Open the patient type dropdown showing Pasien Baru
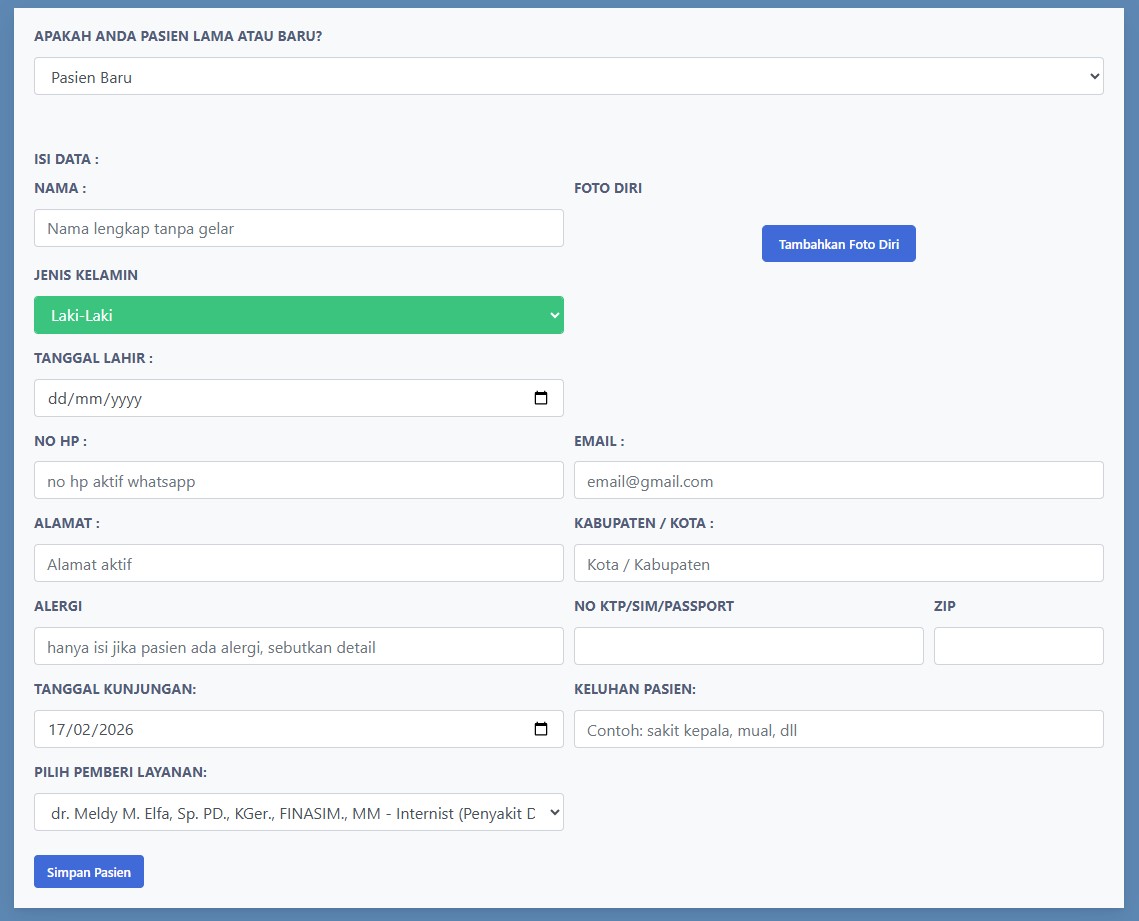The image size is (1139, 921). click(x=568, y=77)
